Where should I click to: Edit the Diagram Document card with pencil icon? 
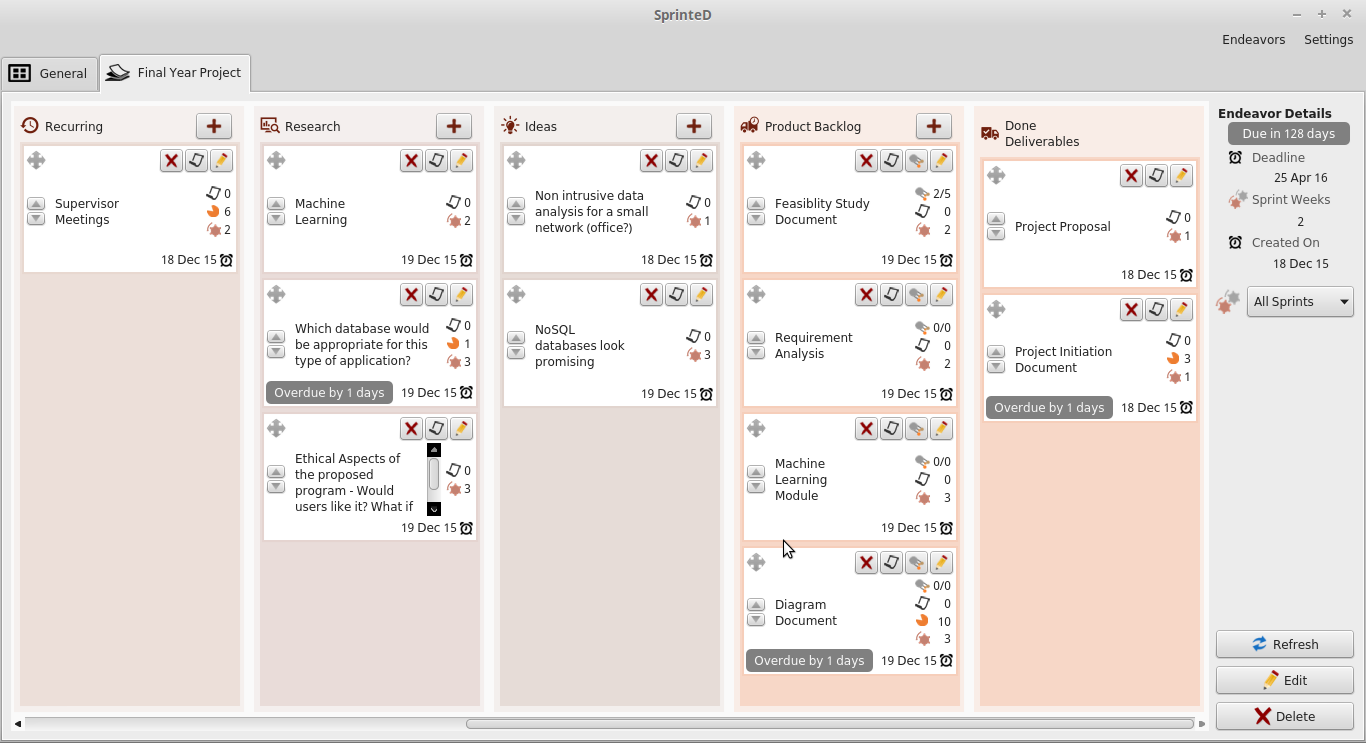pos(941,563)
